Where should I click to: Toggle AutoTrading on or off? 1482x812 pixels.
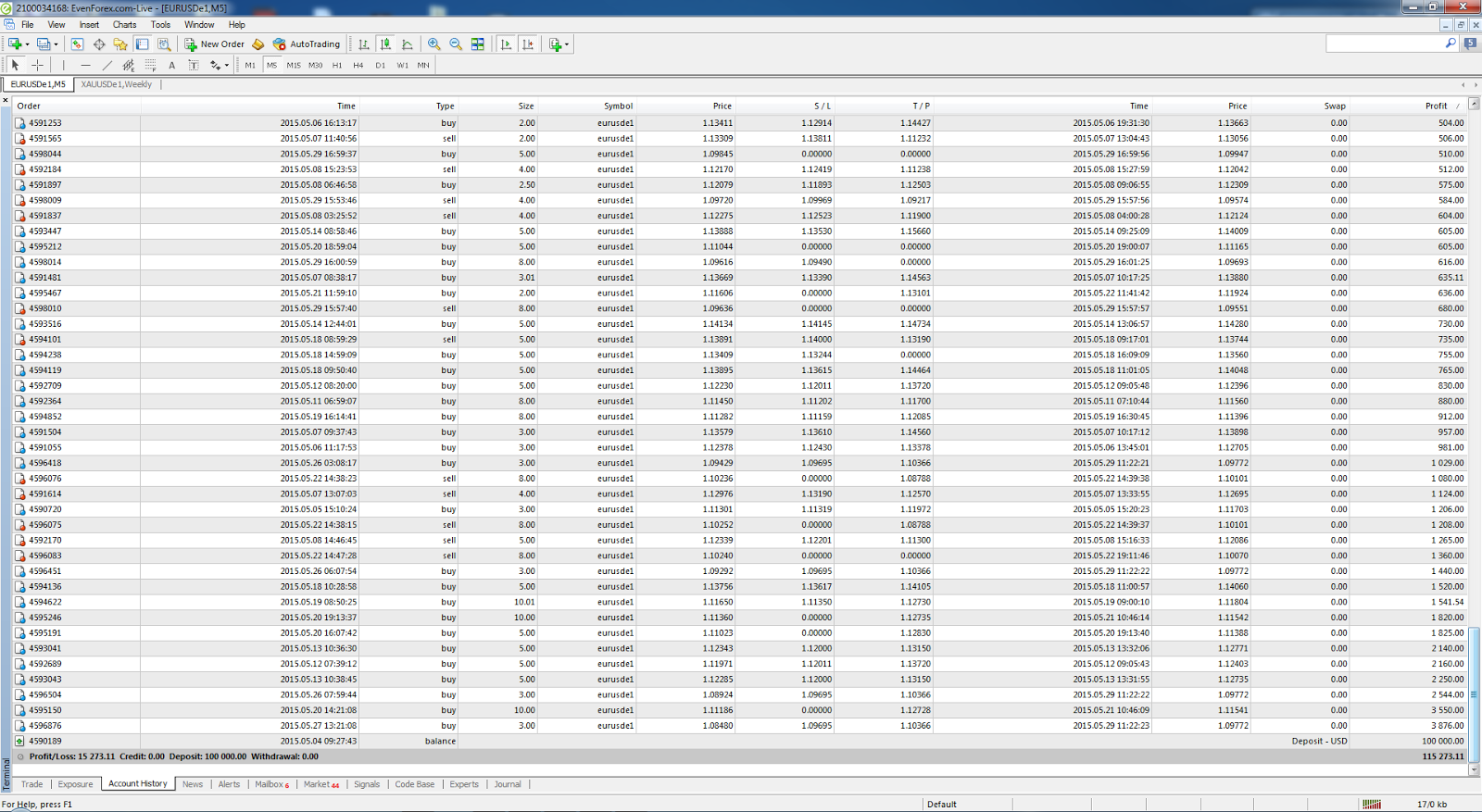307,44
